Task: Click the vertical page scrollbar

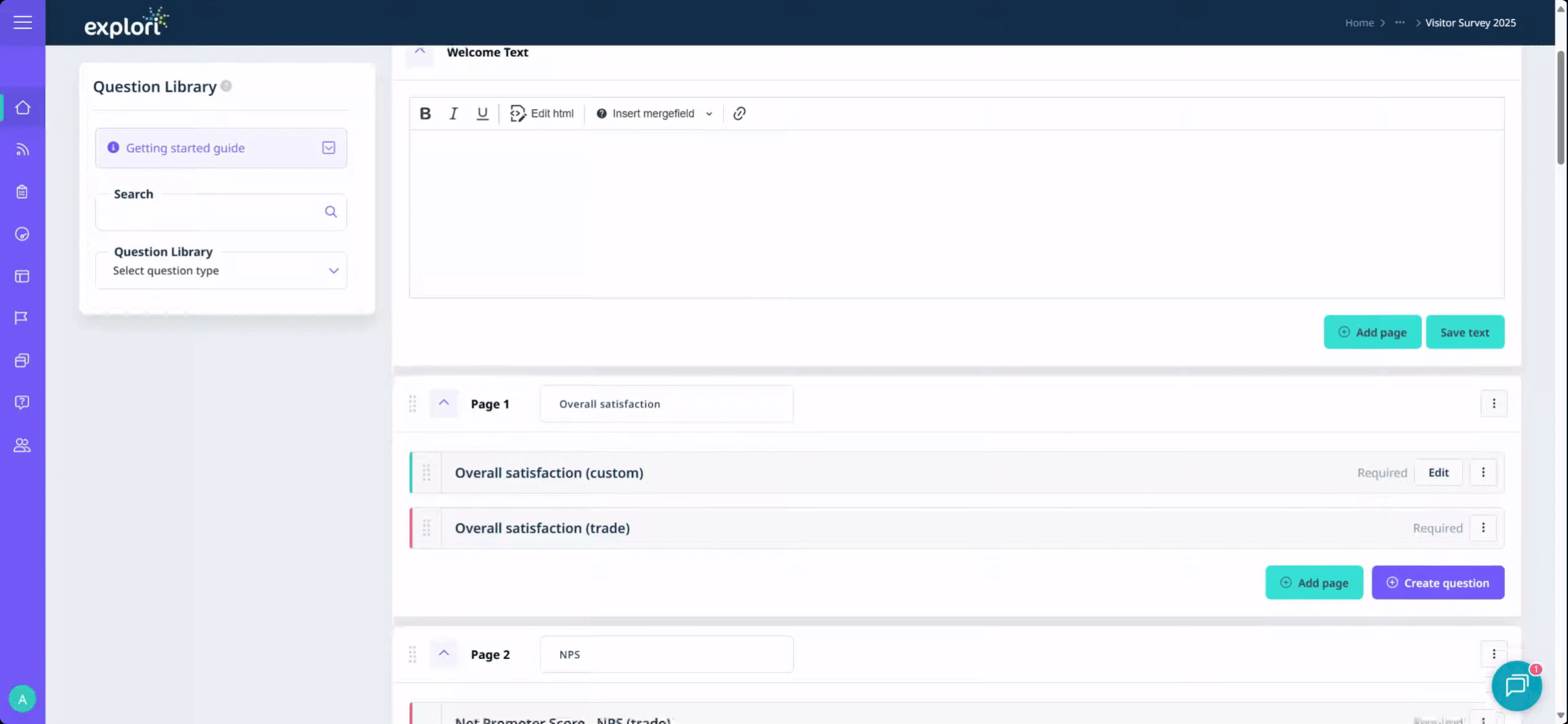Action: click(1561, 107)
